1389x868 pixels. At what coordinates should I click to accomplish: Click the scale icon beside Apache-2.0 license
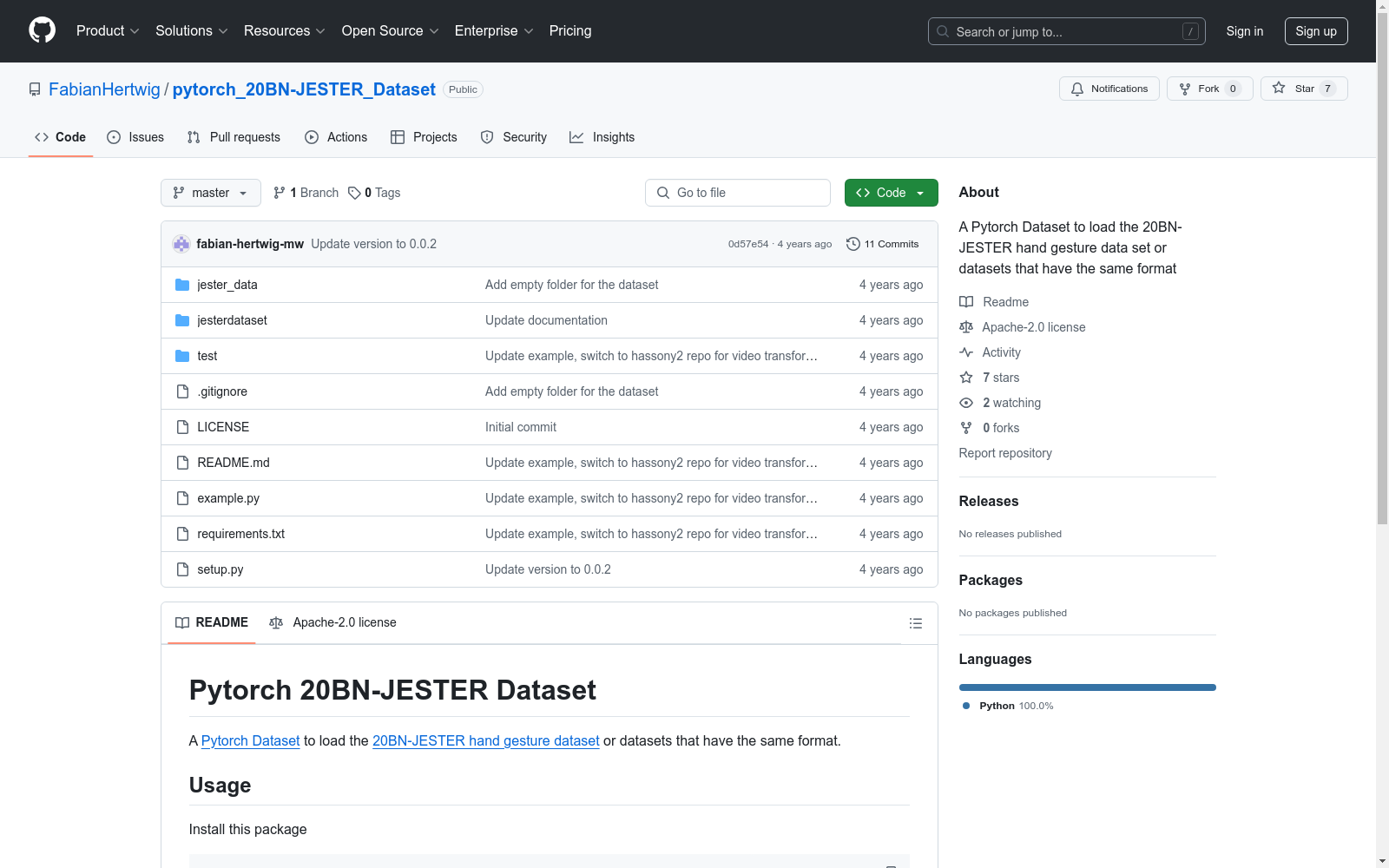[x=966, y=327]
